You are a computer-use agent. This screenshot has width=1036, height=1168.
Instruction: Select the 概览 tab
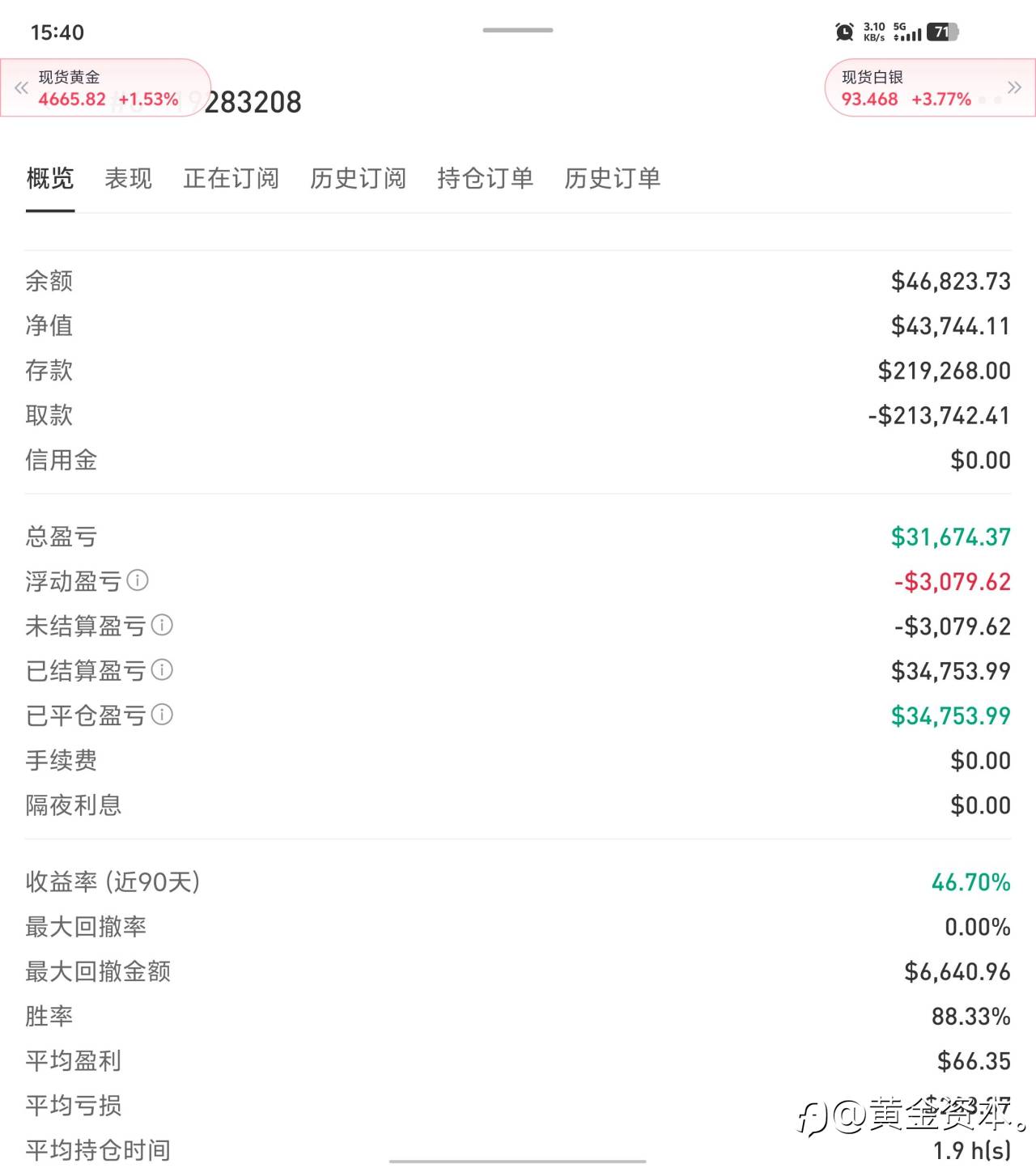50,178
